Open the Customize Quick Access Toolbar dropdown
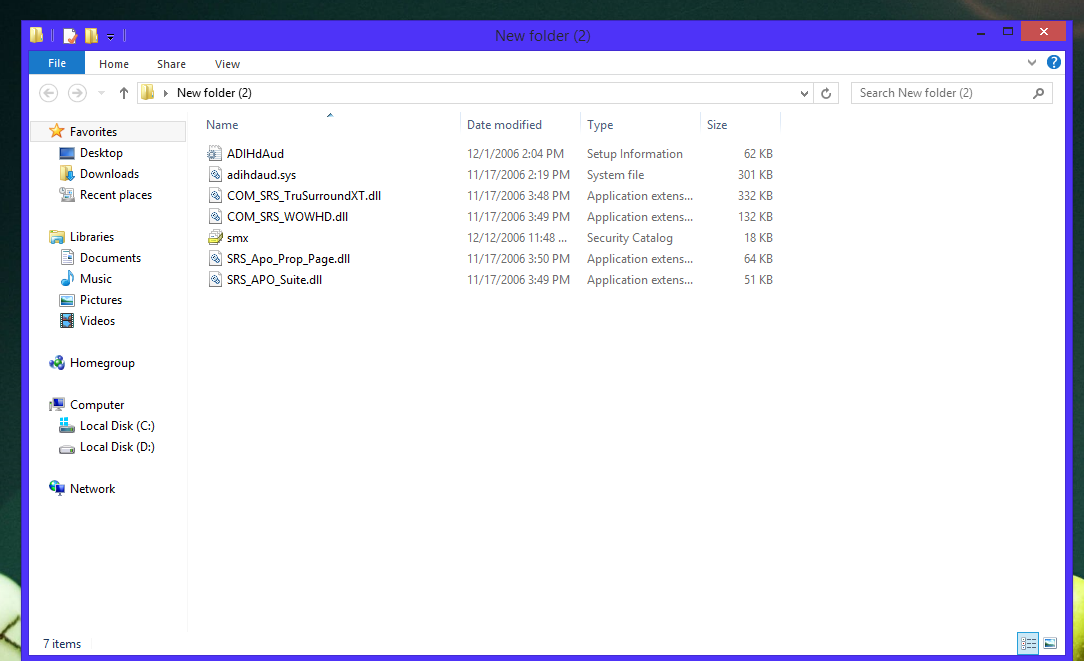Image resolution: width=1084 pixels, height=661 pixels. [111, 37]
